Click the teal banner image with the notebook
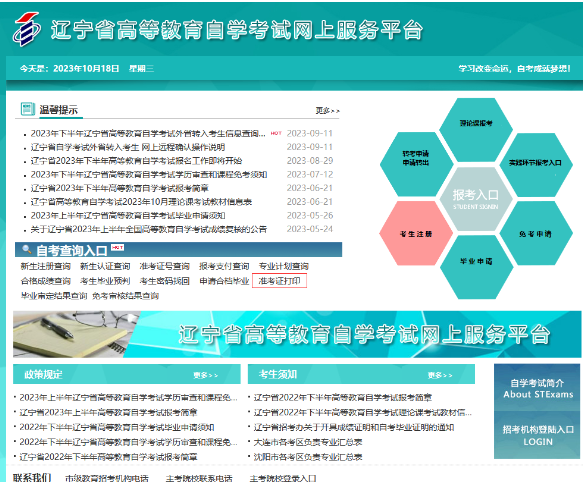Image resolution: width=583 pixels, height=482 pixels. click(297, 334)
